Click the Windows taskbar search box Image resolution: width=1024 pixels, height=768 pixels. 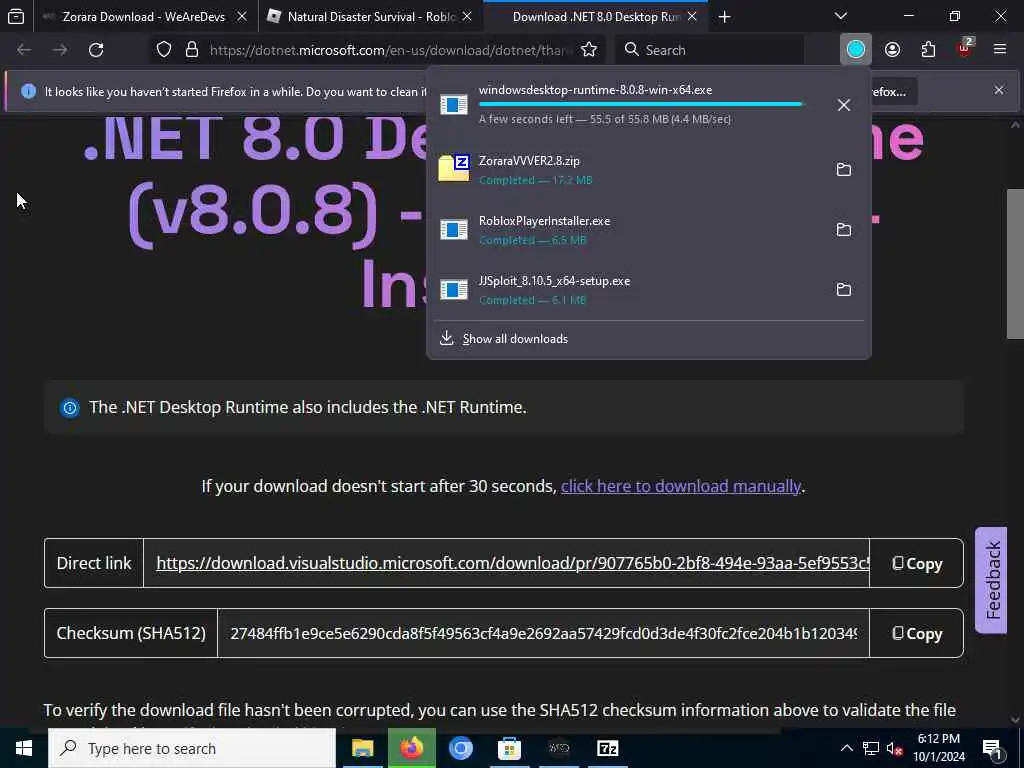pos(192,748)
